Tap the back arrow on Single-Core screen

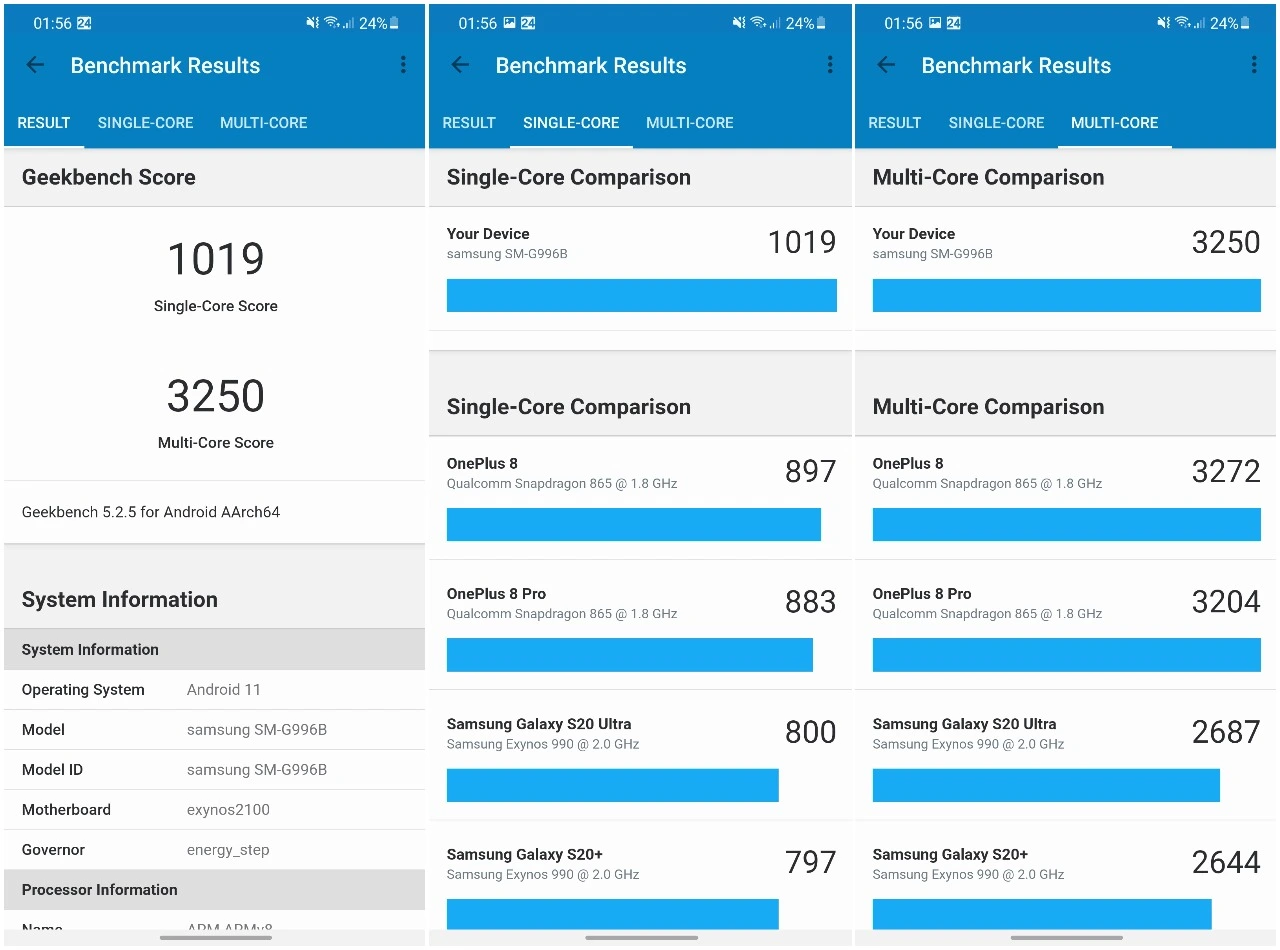[x=460, y=65]
